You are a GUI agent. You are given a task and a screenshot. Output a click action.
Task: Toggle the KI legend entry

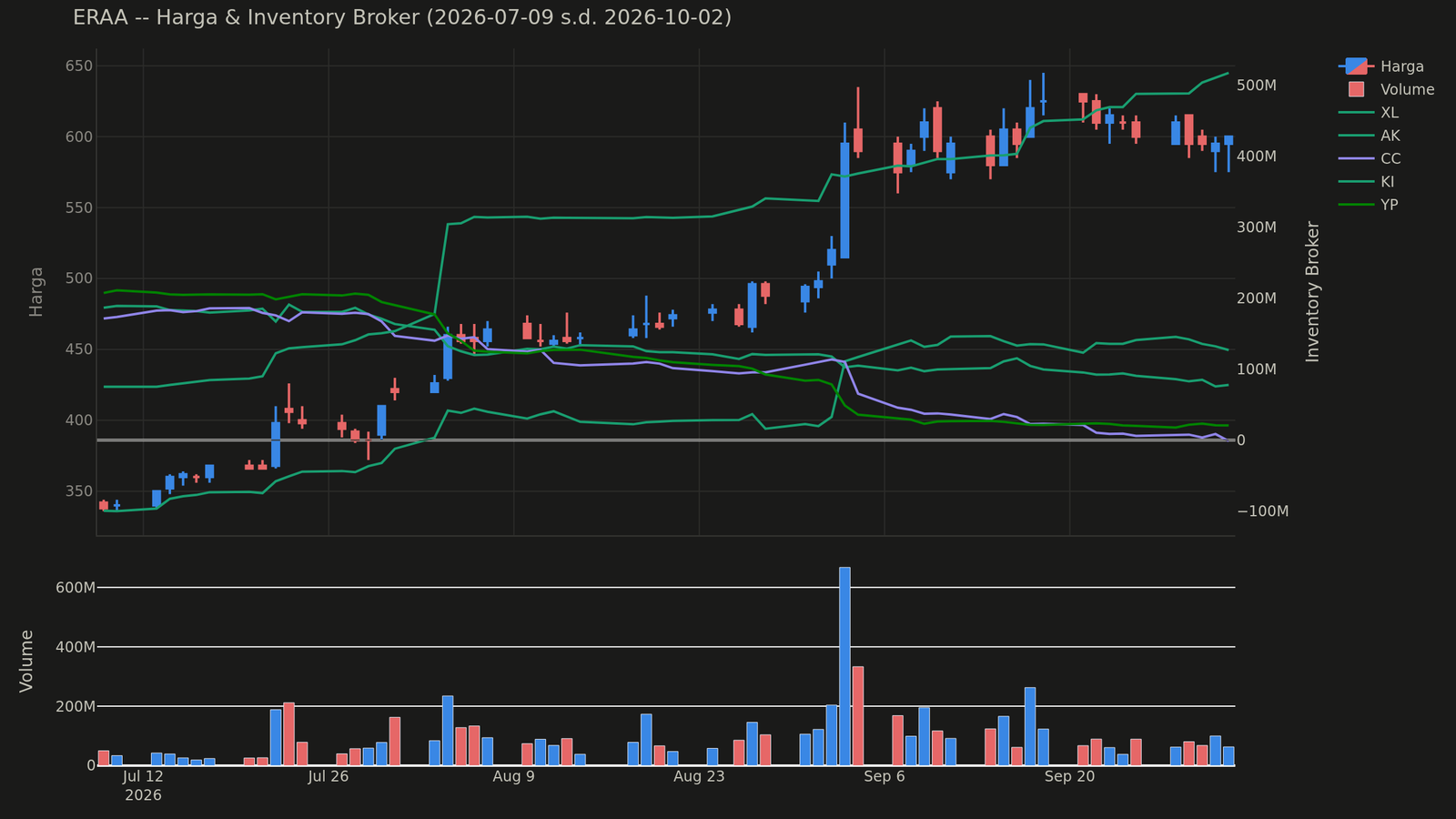coord(1367,182)
